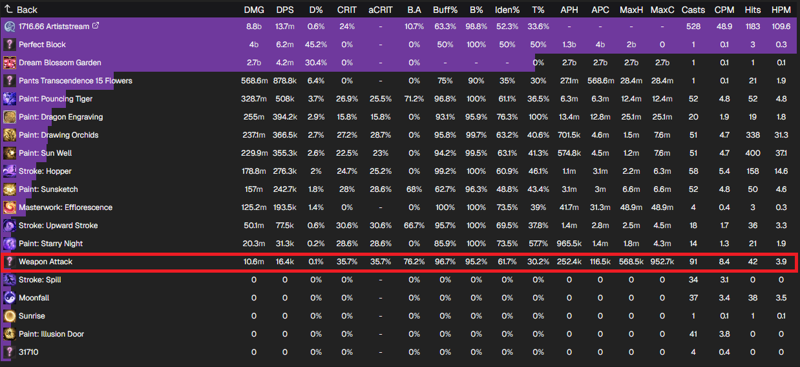
Task: Click the Sunrise skill icon
Action: point(9,316)
